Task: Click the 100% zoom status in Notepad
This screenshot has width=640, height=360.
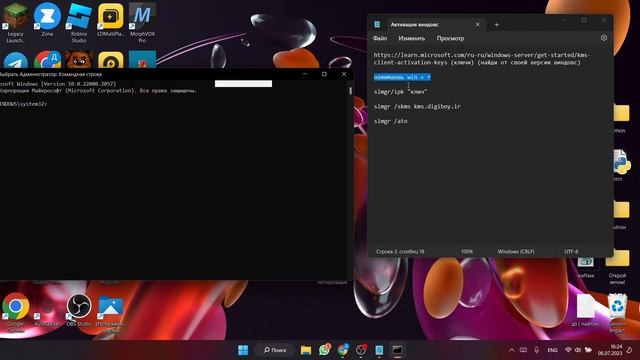Action: [x=467, y=251]
